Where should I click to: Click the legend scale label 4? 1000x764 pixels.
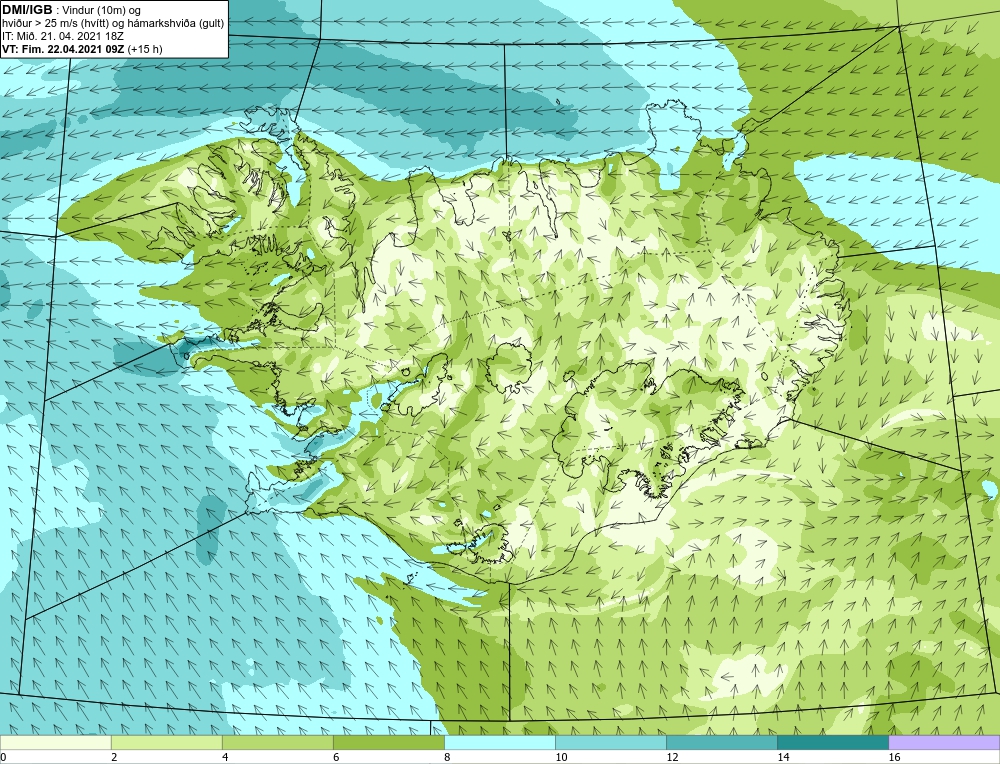click(x=225, y=757)
